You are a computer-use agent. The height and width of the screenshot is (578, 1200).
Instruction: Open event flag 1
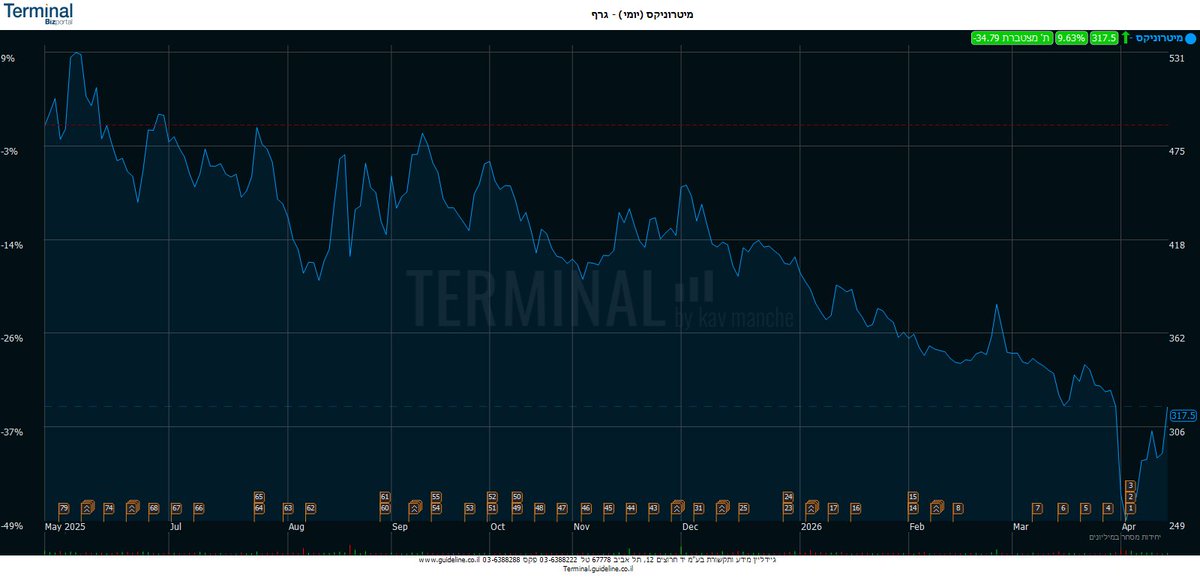pos(1130,508)
